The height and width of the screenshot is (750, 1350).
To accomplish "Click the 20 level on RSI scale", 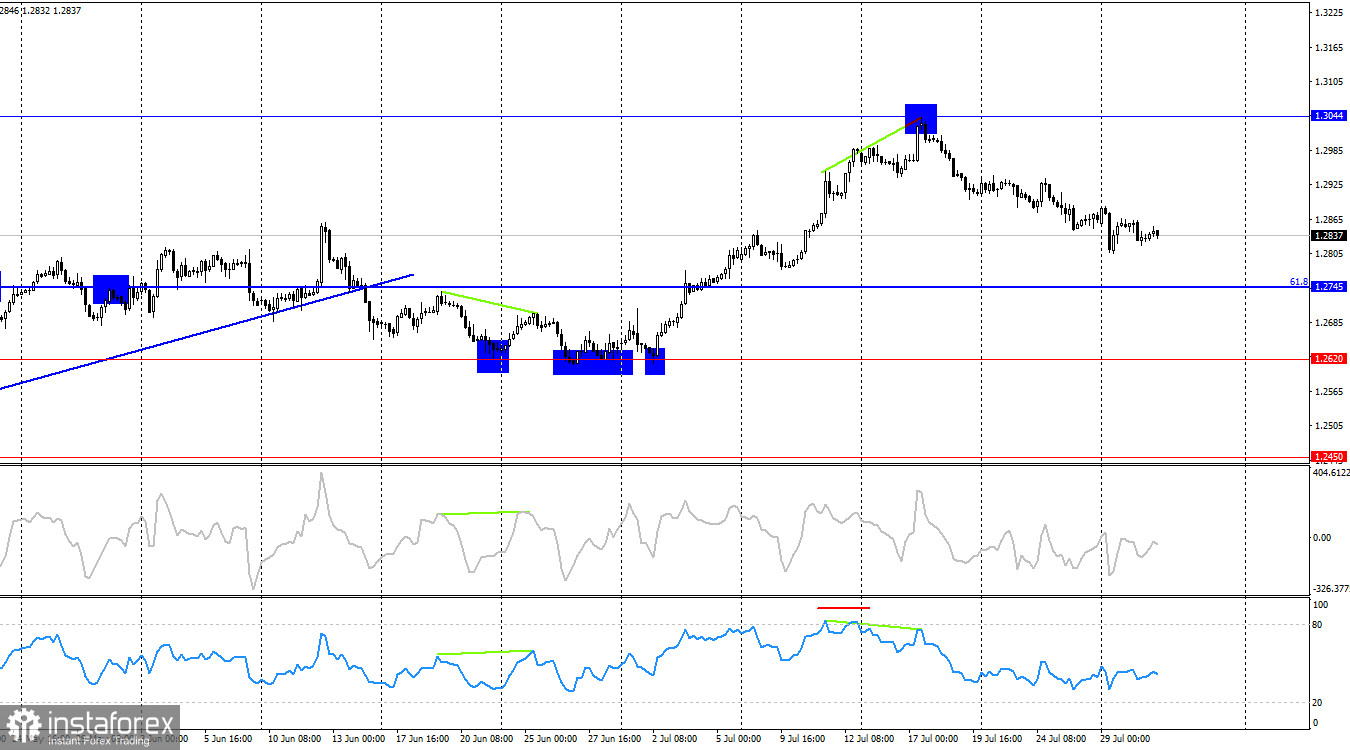I will (1318, 703).
